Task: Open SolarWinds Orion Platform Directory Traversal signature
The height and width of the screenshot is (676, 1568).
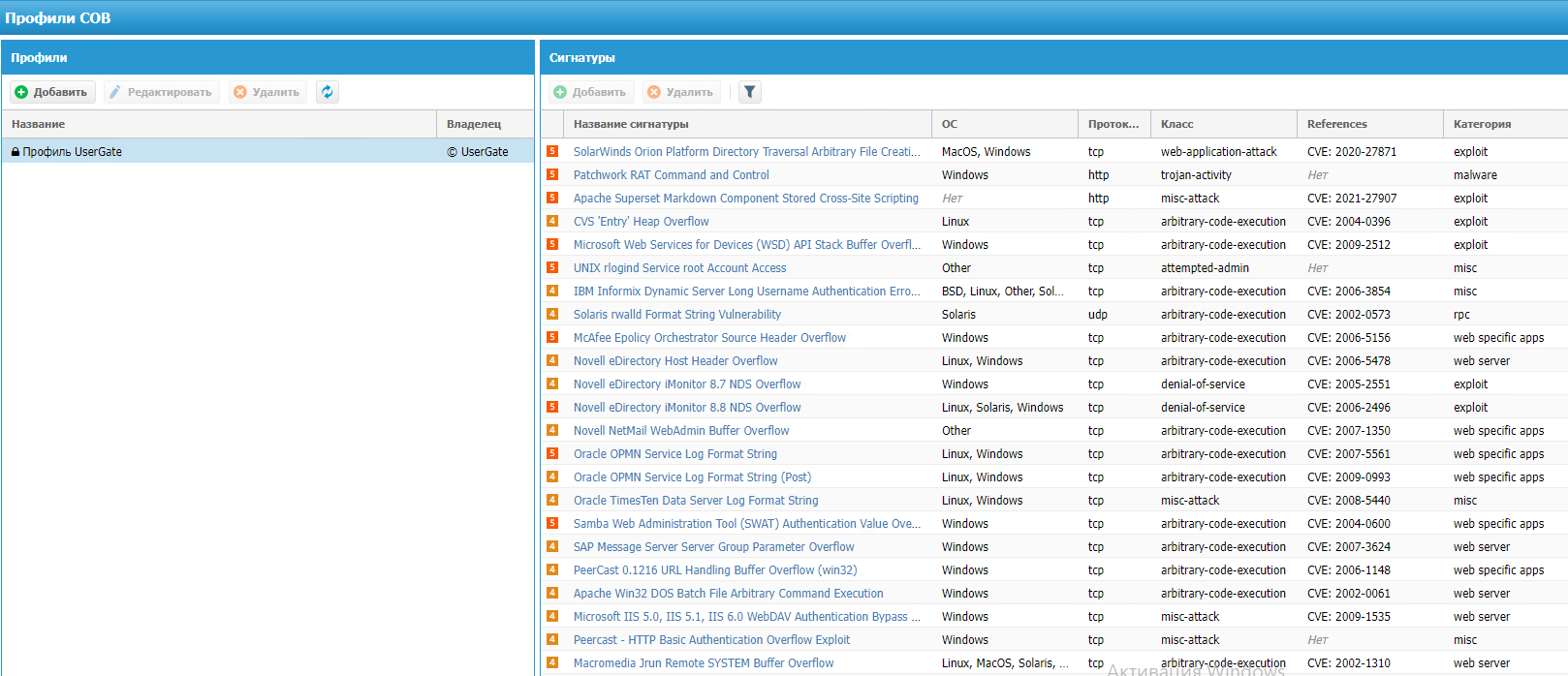Action: click(746, 151)
